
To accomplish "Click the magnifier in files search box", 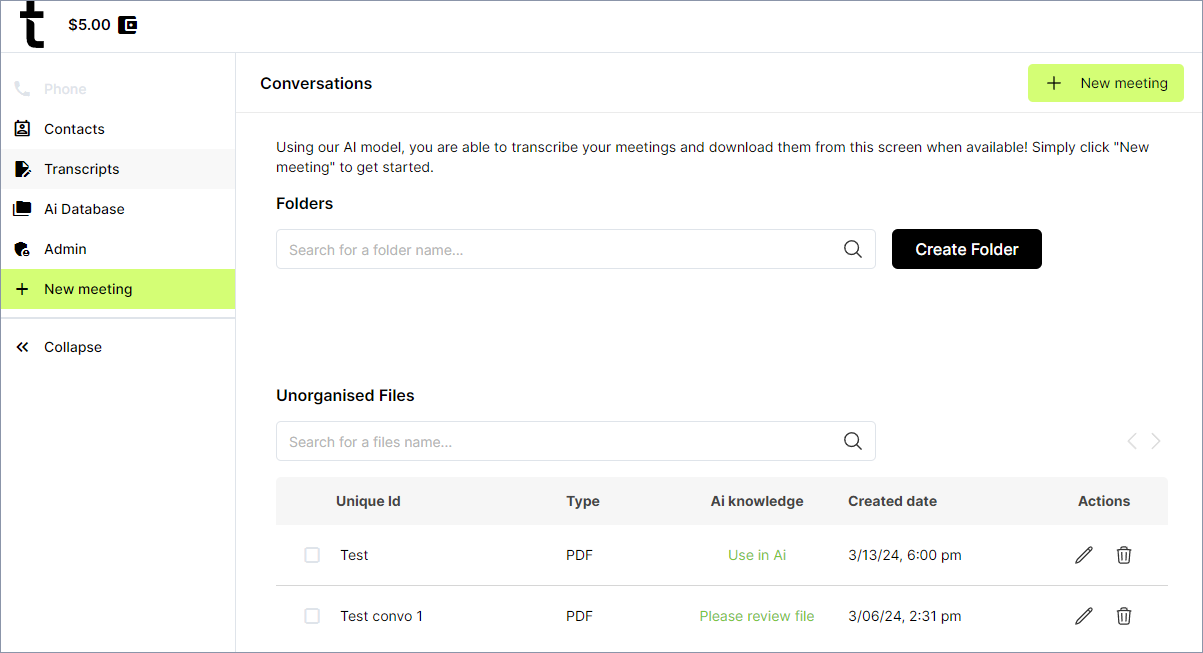I will tap(853, 441).
